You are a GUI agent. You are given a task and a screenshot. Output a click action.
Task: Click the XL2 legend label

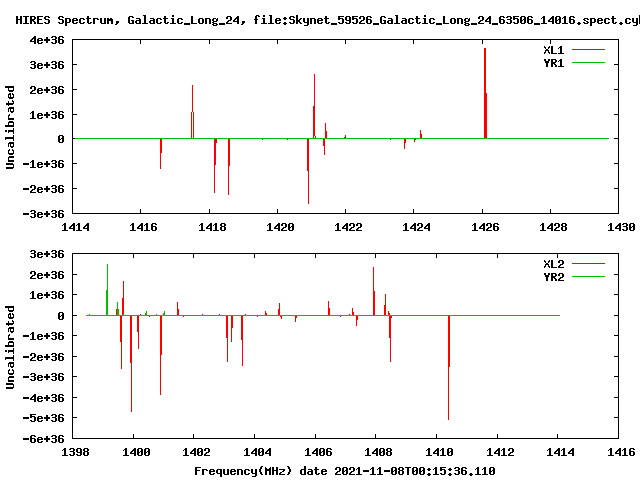click(553, 264)
